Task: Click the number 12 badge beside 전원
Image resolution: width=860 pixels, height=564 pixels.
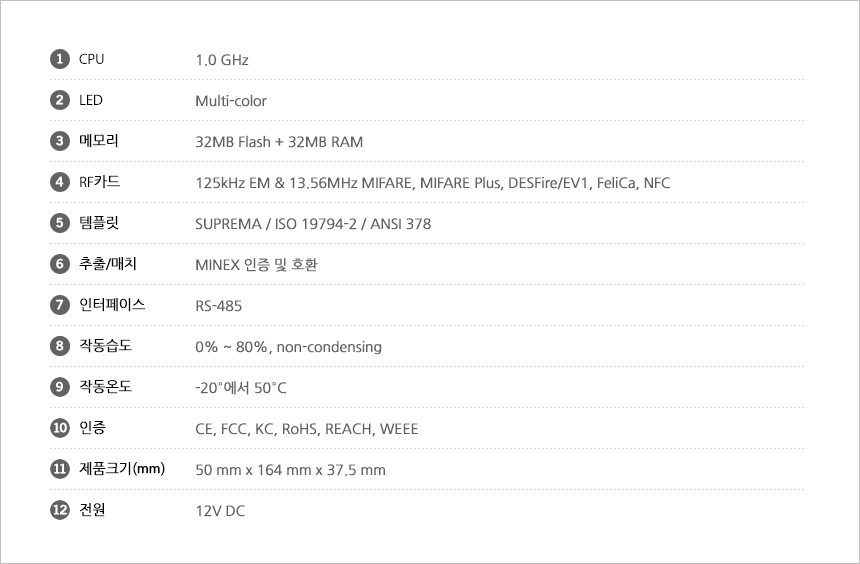Action: (60, 510)
